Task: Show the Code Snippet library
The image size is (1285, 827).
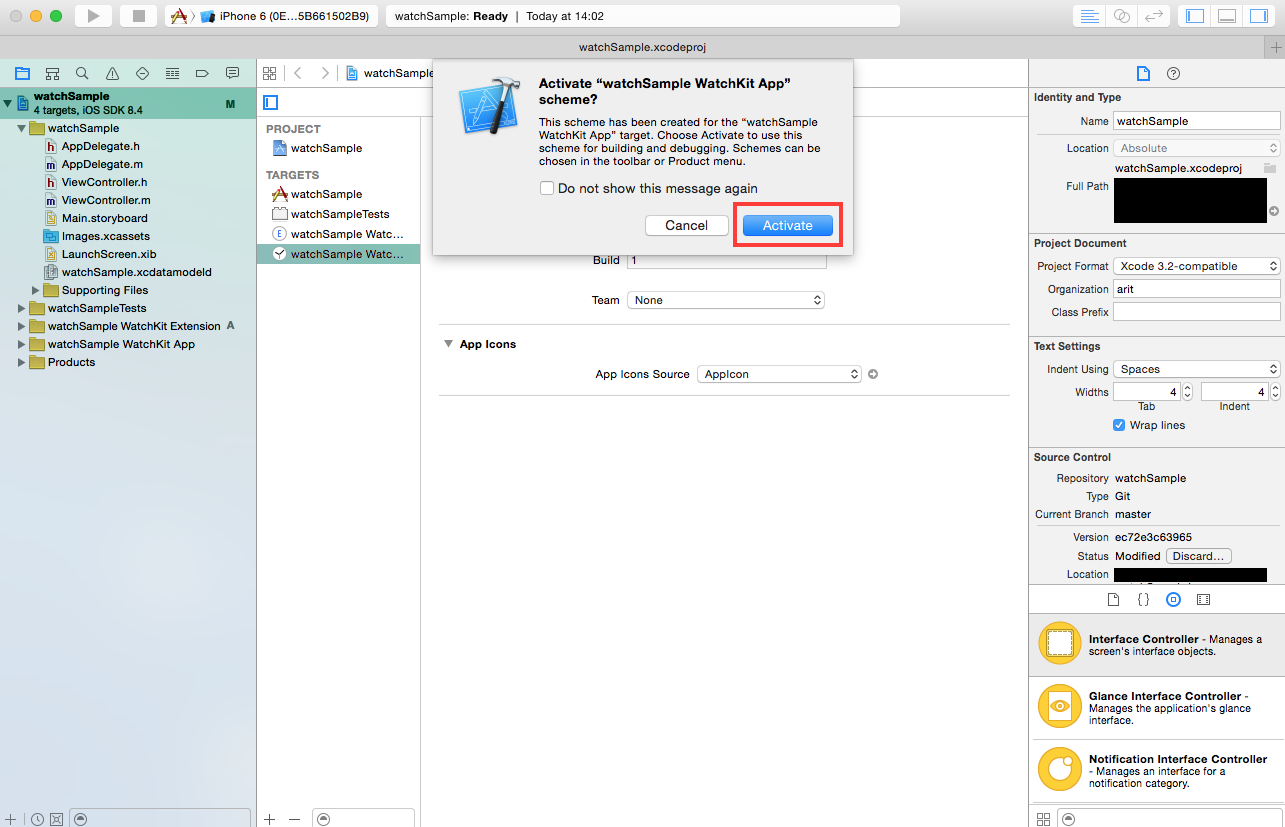Action: pyautogui.click(x=1143, y=600)
